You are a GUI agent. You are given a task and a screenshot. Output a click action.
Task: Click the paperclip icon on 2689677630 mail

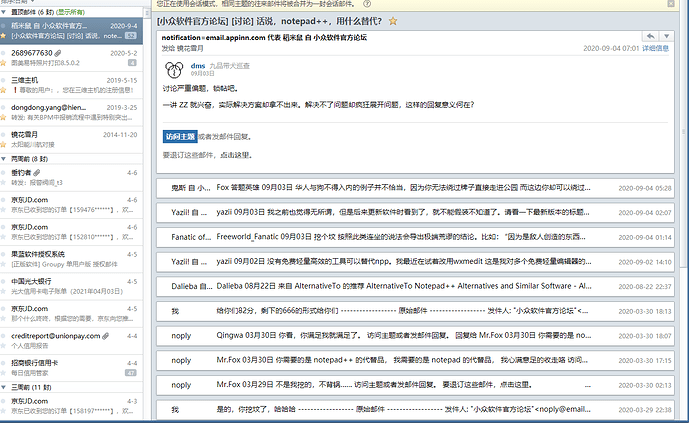coord(58,53)
